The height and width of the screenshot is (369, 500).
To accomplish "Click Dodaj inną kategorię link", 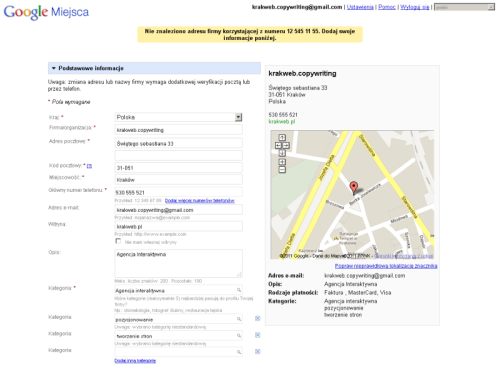I will [x=135, y=361].
